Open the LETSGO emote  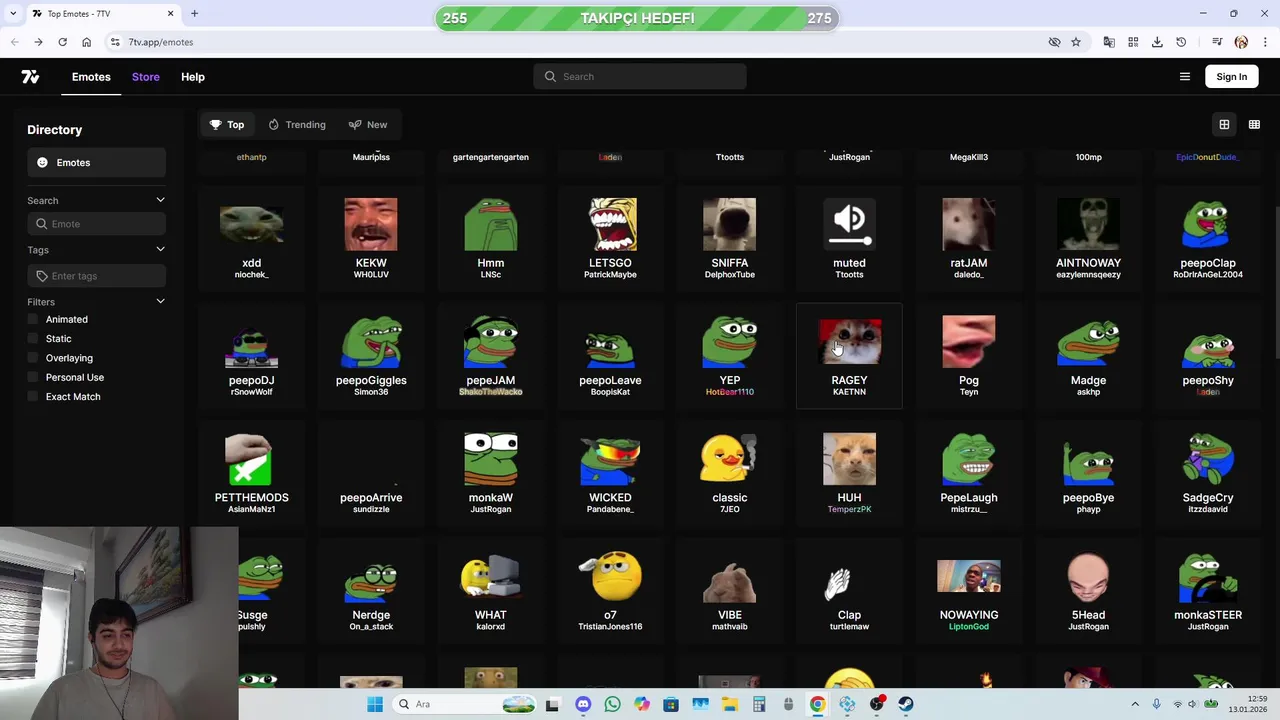pos(610,238)
